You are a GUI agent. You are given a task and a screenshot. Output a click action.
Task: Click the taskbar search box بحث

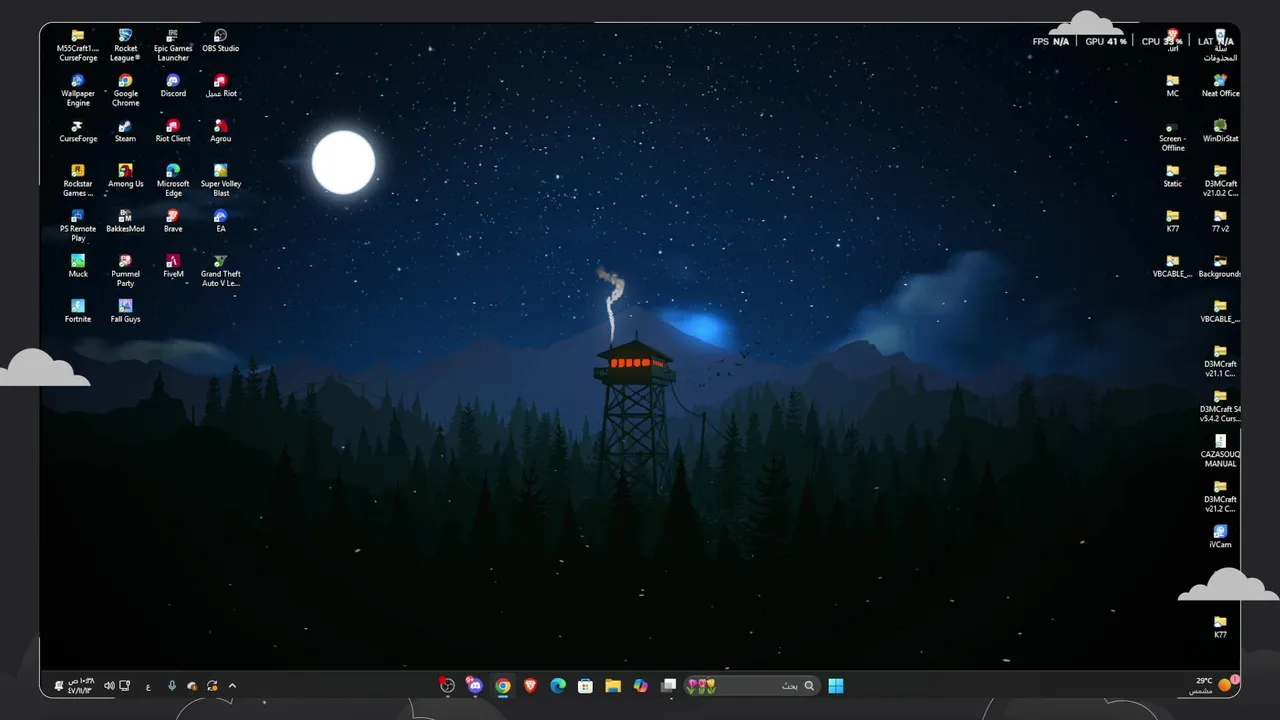pos(751,685)
